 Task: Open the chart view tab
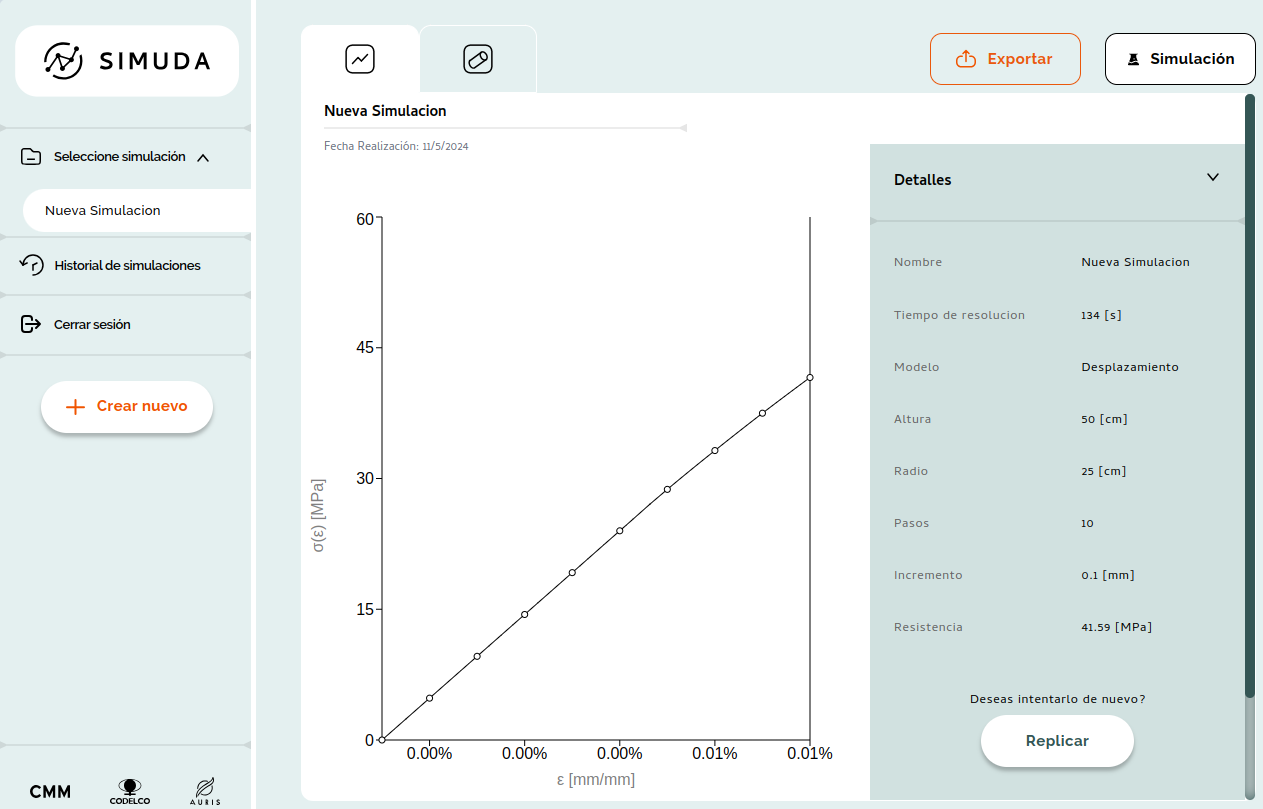(360, 59)
